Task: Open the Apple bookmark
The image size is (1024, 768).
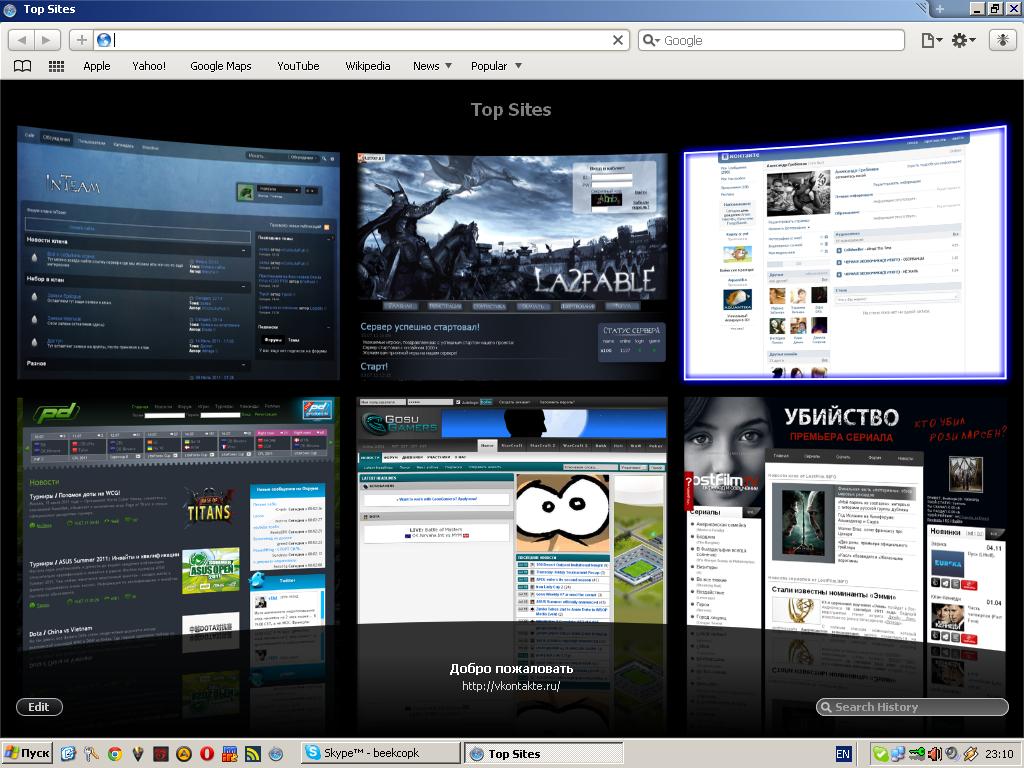Action: coord(97,66)
